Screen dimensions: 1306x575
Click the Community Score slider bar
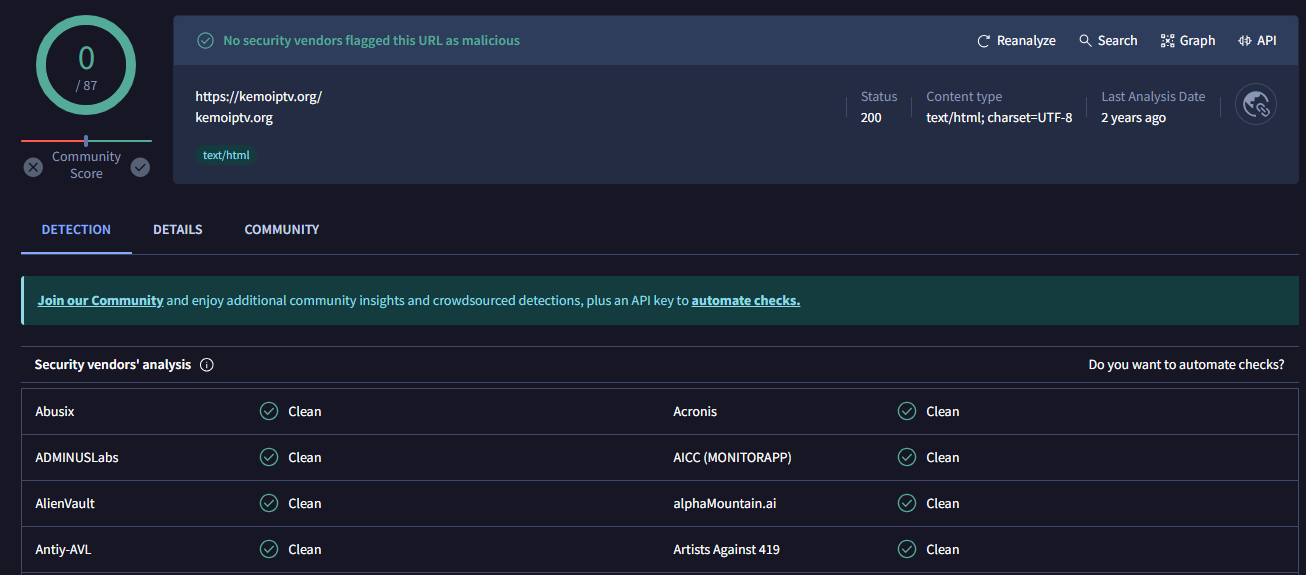pyautogui.click(x=86, y=141)
